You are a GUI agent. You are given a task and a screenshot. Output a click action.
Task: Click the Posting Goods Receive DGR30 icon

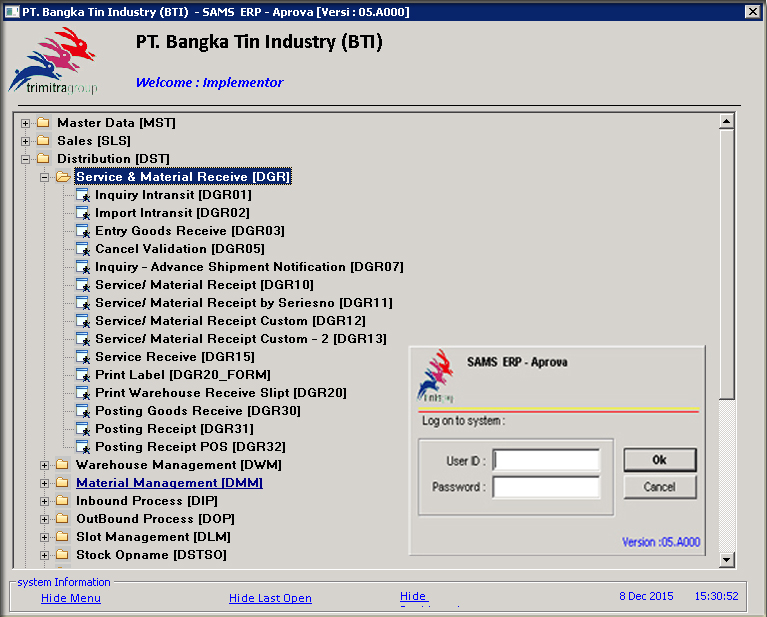tap(83, 411)
